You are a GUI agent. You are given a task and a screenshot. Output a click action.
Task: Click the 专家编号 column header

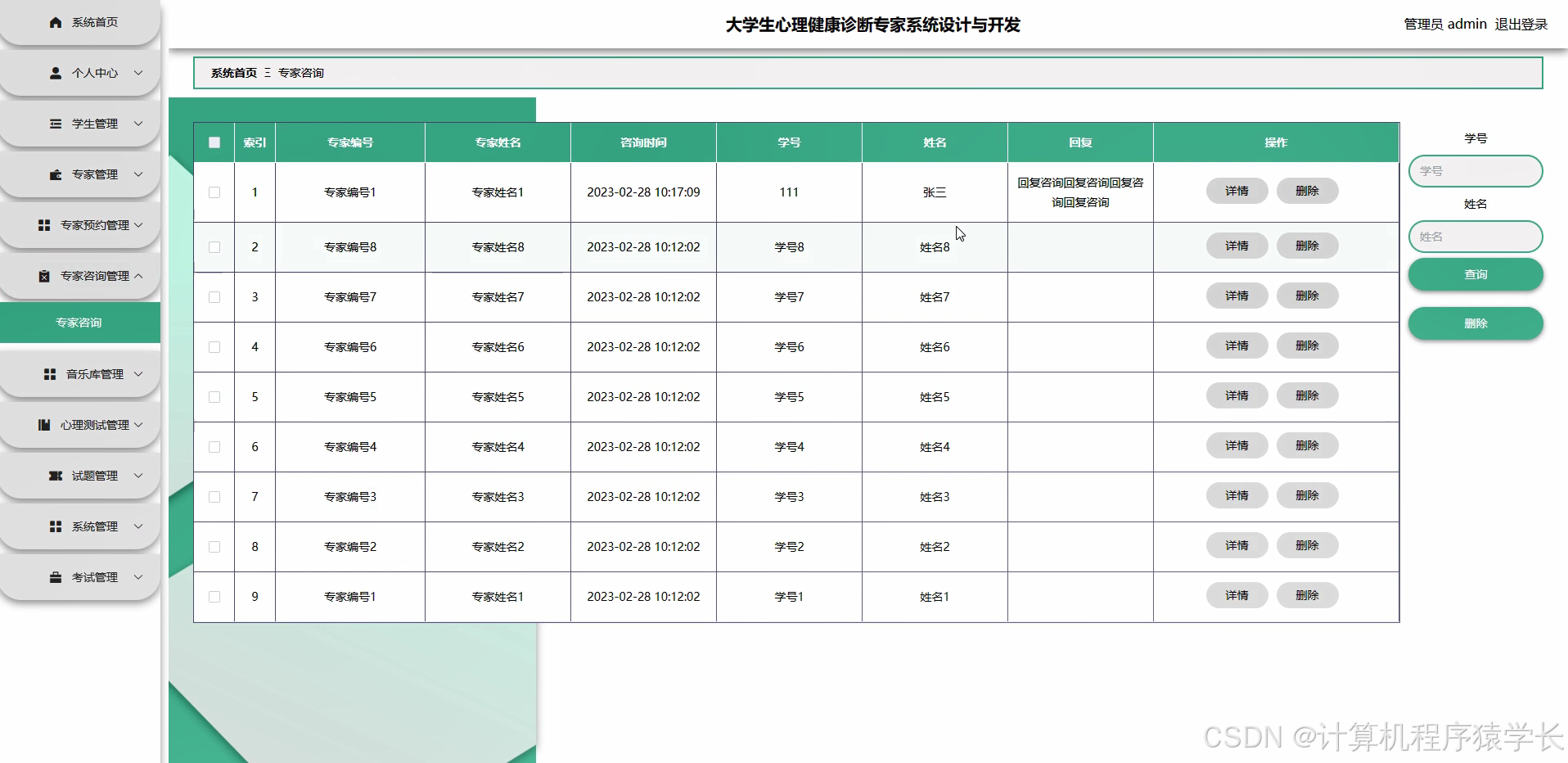coord(350,142)
